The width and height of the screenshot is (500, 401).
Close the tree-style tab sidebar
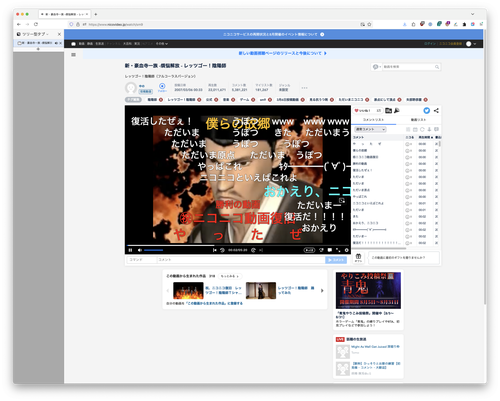(59, 34)
